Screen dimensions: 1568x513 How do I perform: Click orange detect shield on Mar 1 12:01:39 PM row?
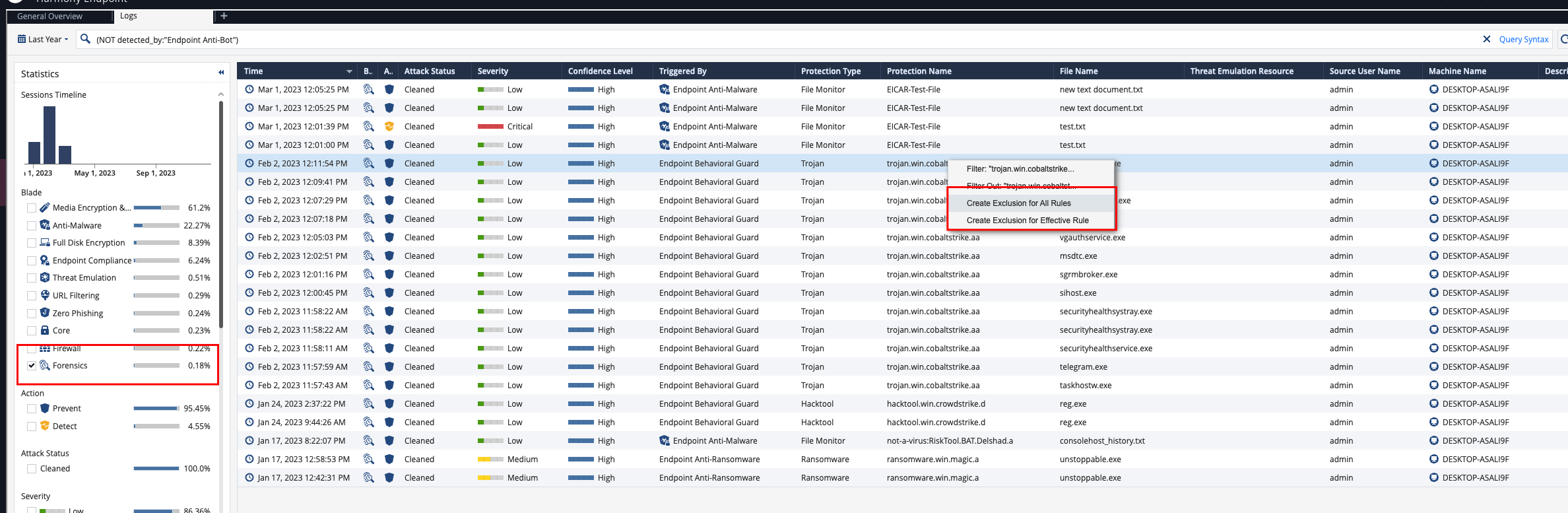point(389,126)
